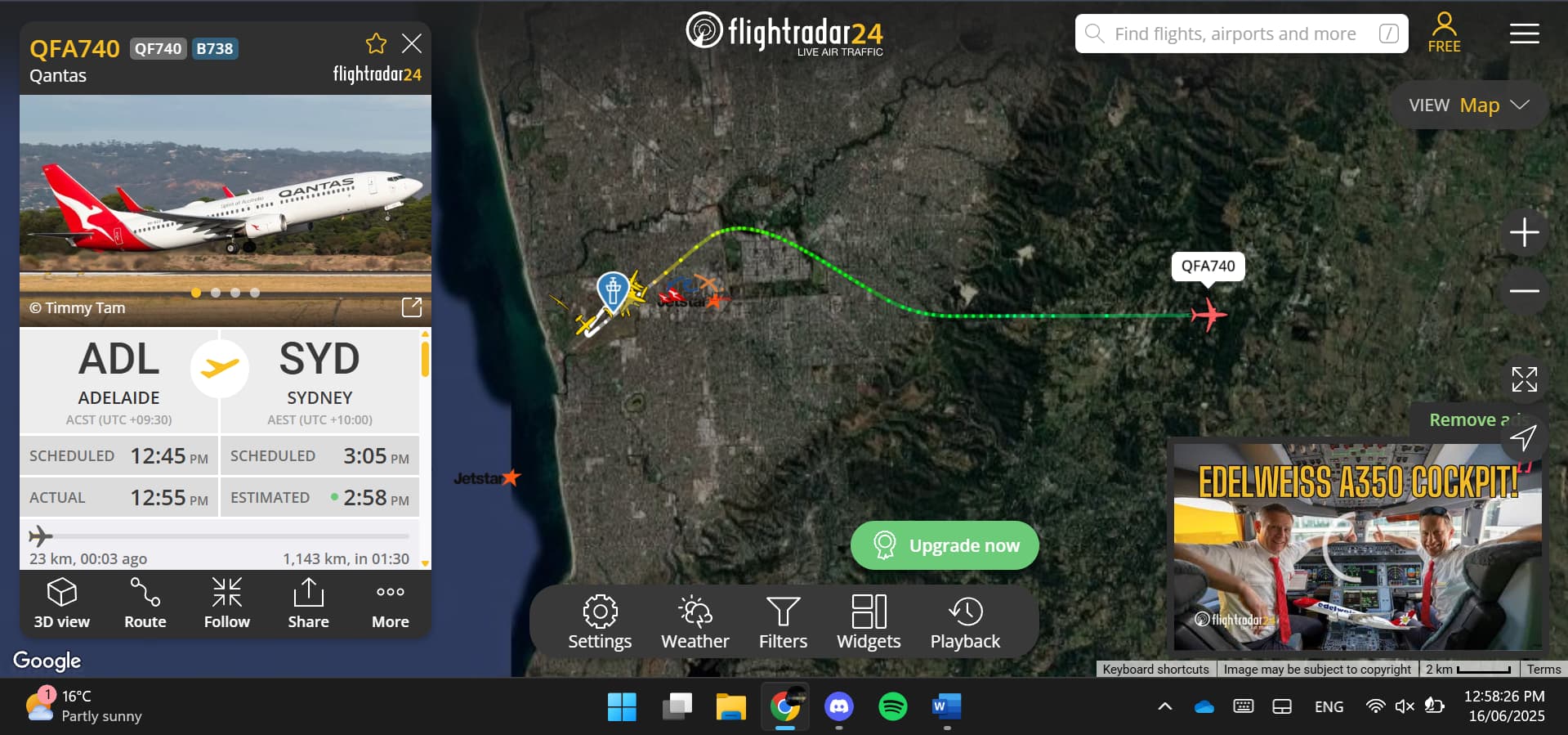Show hidden system tray icons
The height and width of the screenshot is (735, 1568).
point(1165,706)
